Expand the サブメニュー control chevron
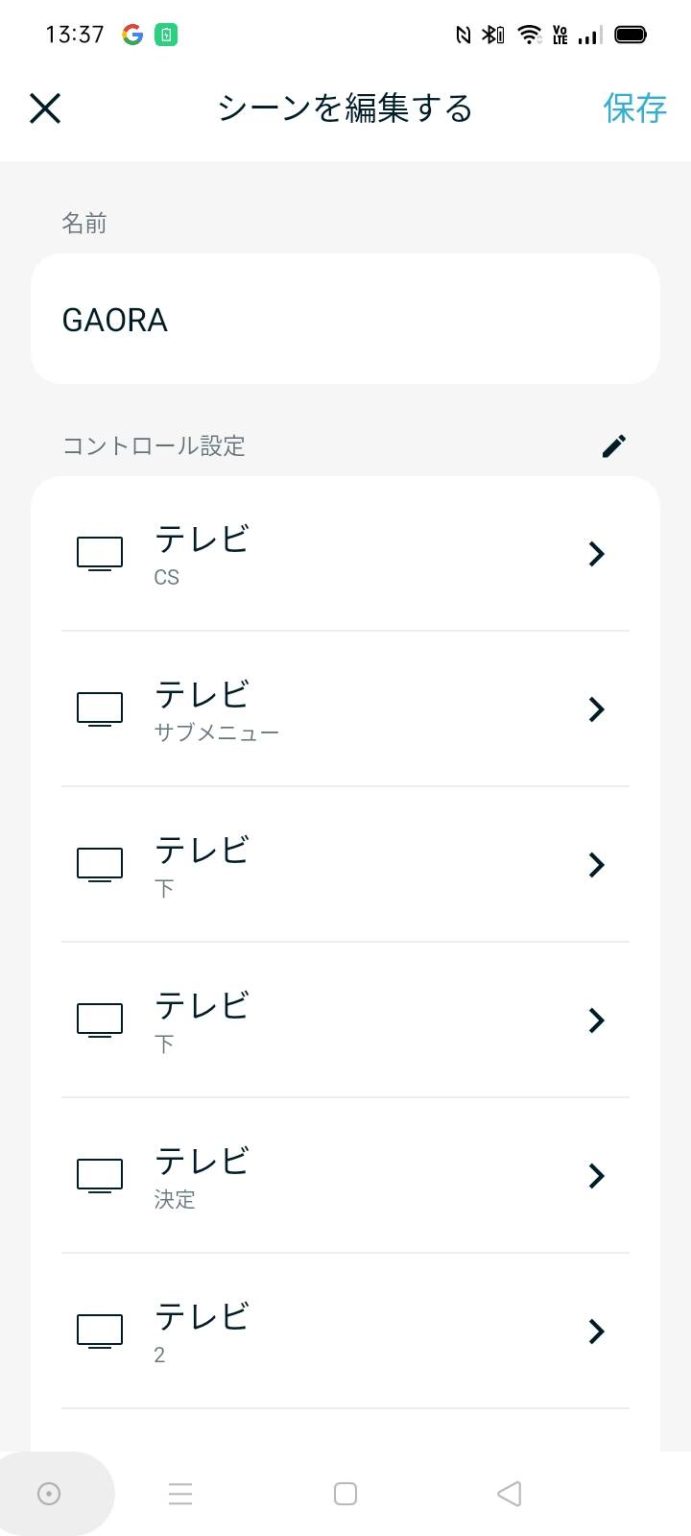 click(597, 709)
